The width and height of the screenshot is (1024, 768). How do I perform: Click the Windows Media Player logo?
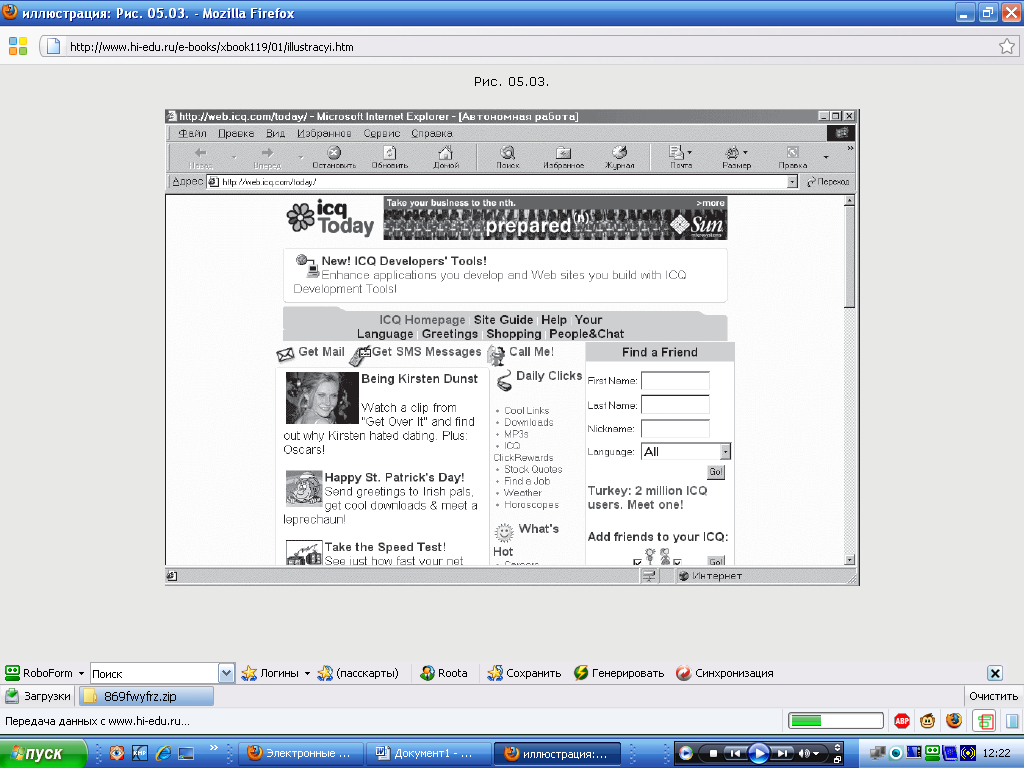tap(686, 754)
